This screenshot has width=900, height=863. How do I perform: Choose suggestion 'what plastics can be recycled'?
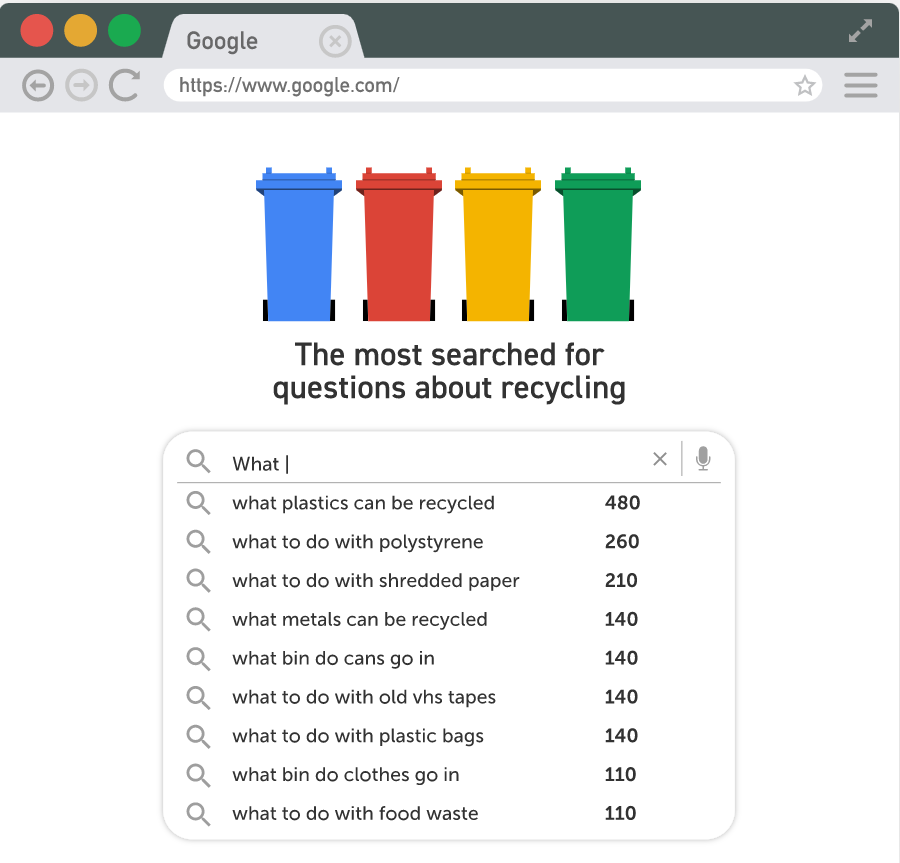(363, 503)
